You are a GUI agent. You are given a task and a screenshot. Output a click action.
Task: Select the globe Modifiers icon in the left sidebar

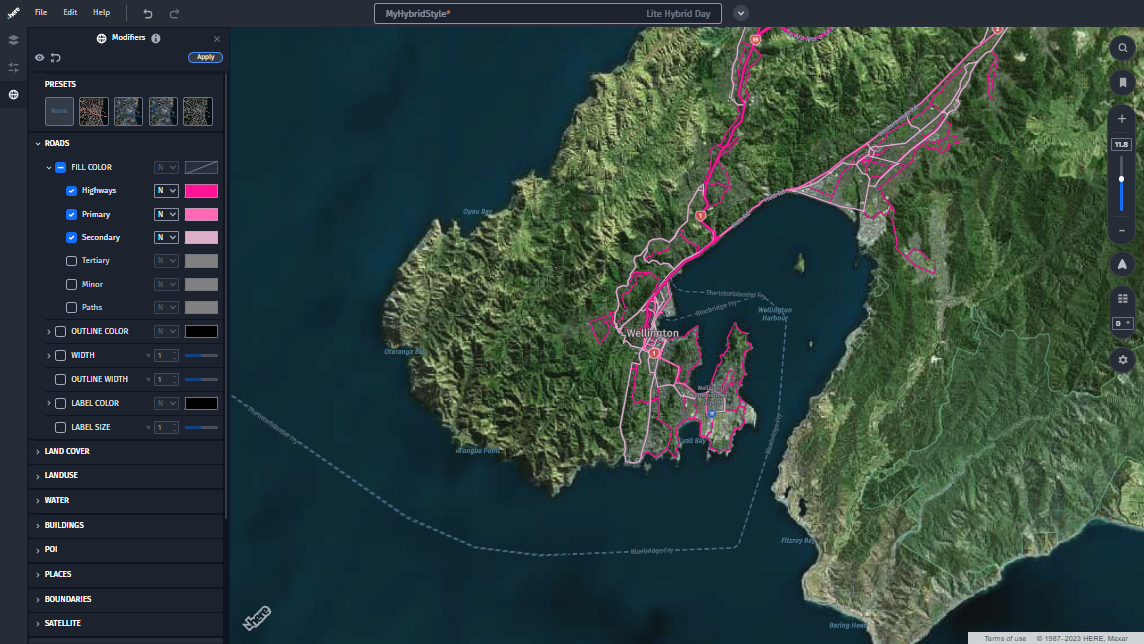click(13, 94)
